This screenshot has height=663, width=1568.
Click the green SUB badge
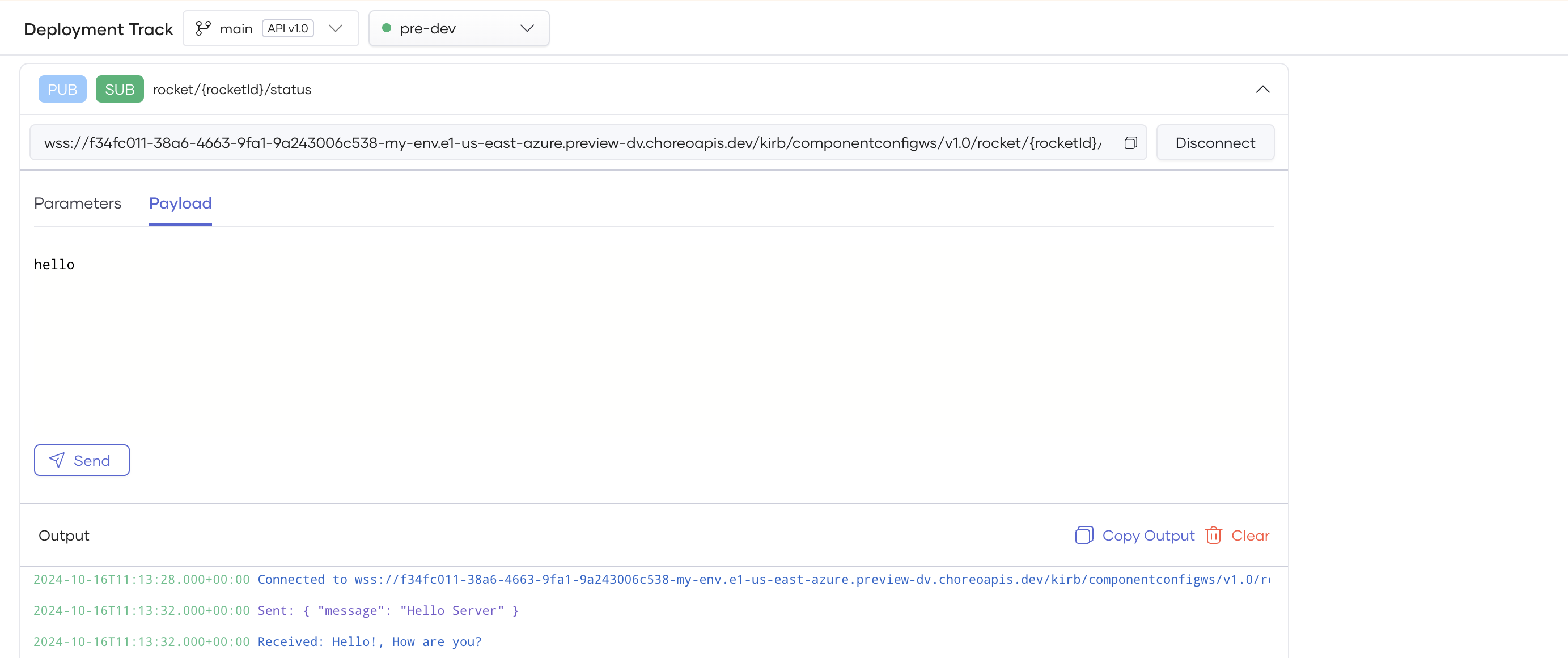(119, 90)
